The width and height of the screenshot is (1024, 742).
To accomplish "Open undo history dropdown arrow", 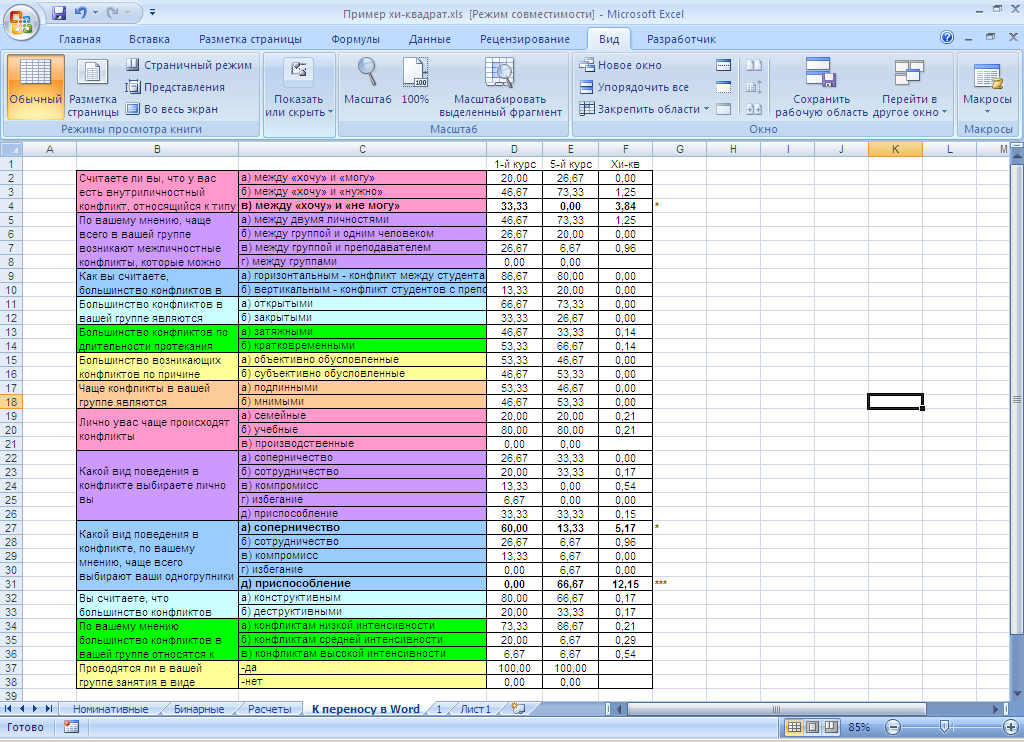I will tap(95, 12).
